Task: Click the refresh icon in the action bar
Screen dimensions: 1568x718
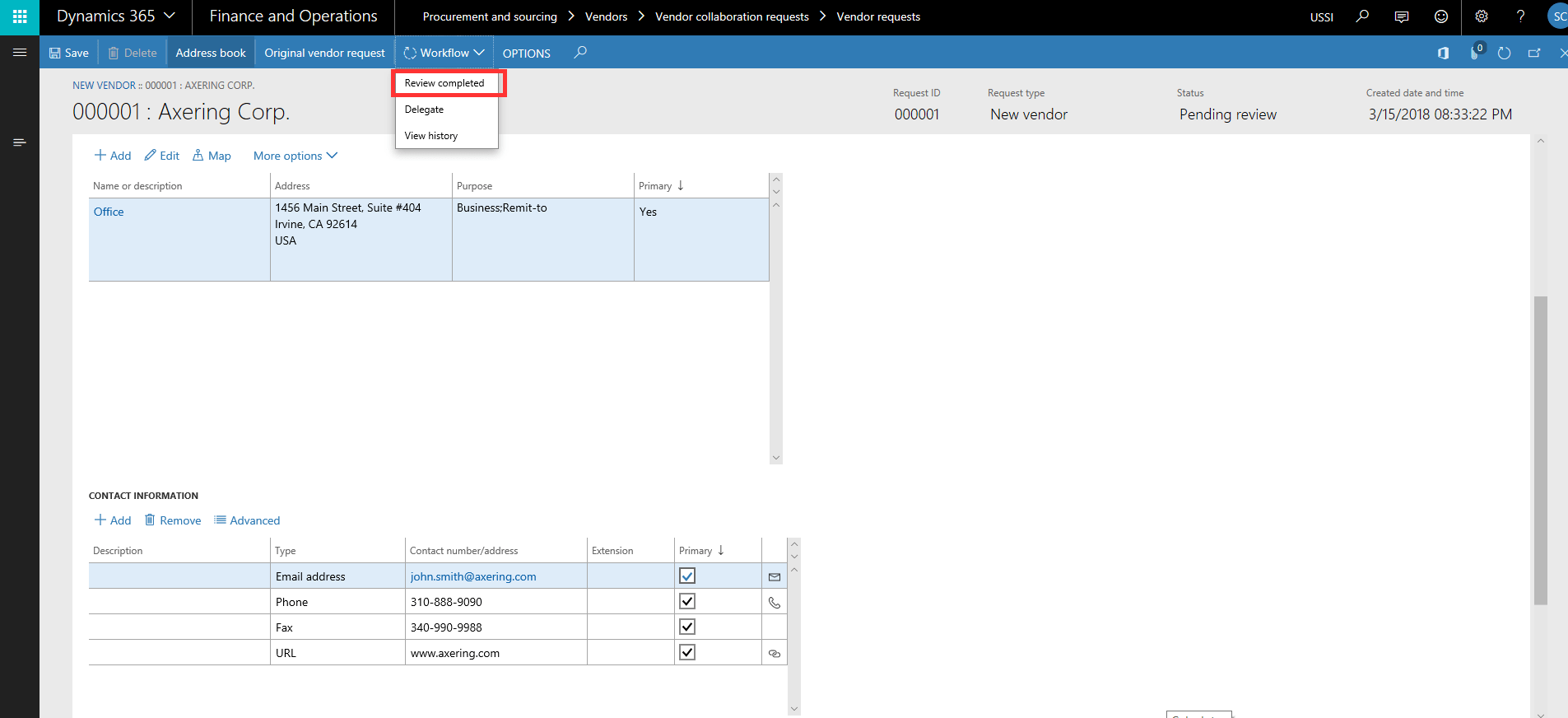Action: click(1505, 53)
